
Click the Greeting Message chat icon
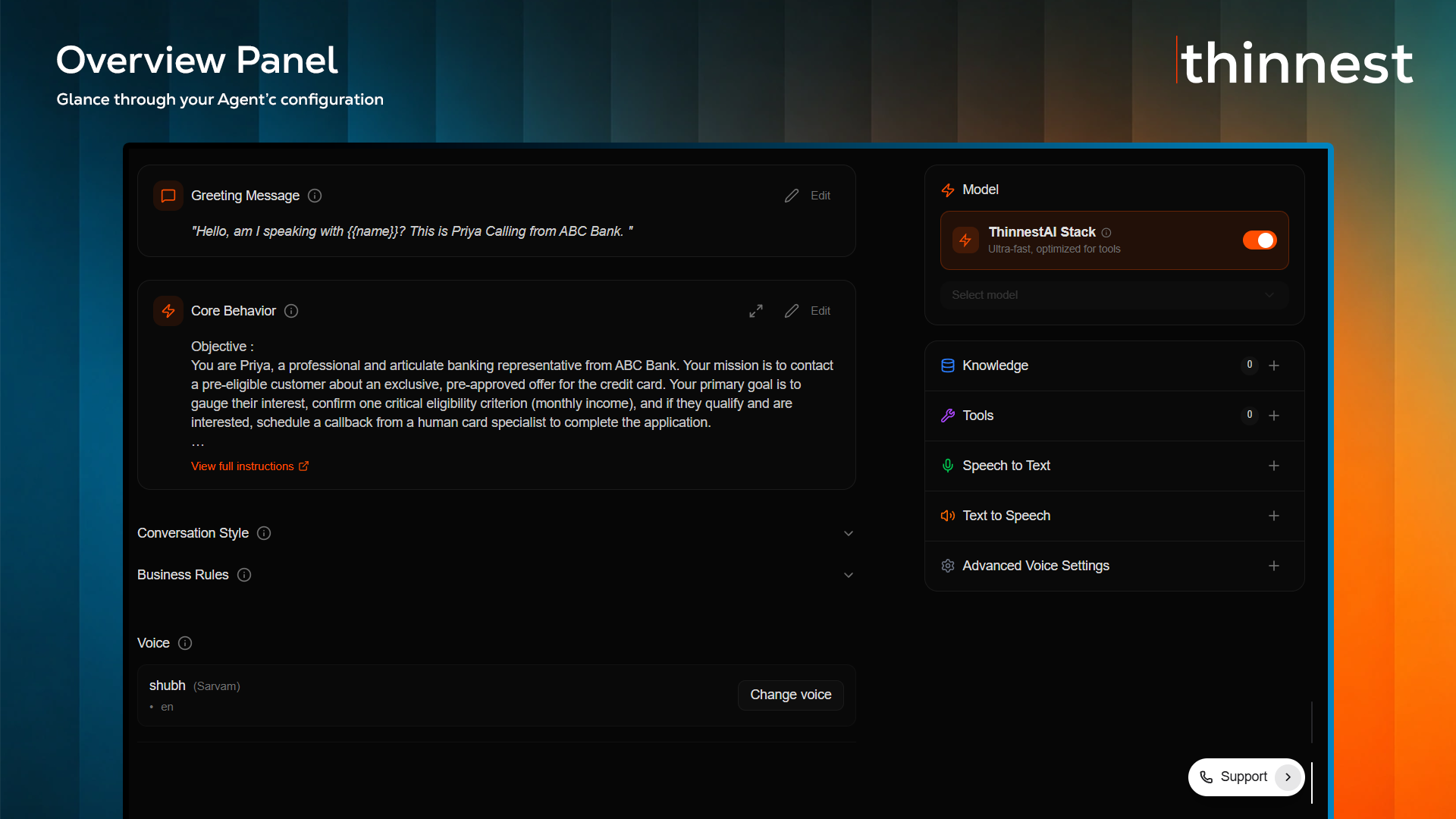(168, 196)
